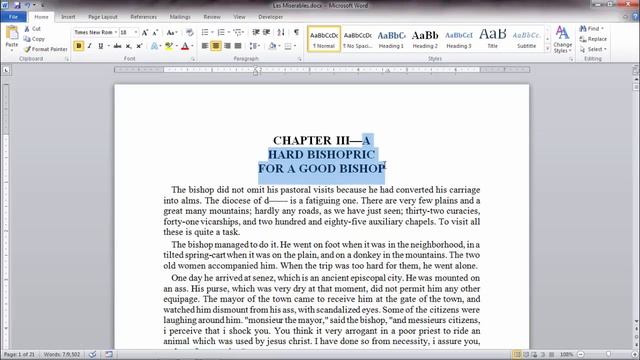
Task: Apply bottom border to paragraph
Action: pyautogui.click(x=288, y=46)
